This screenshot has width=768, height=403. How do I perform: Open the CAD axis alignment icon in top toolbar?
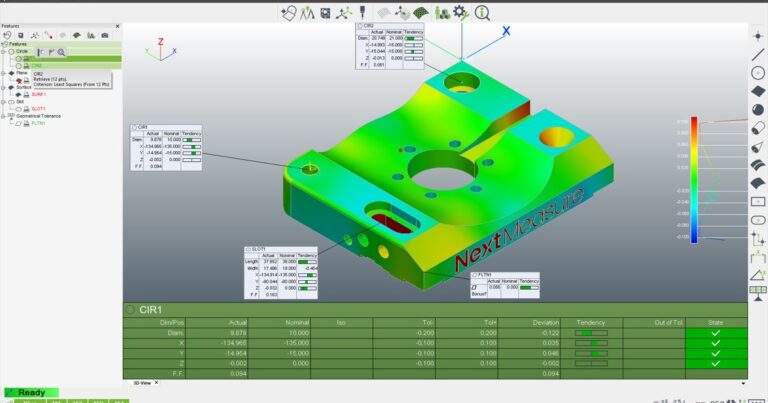402,13
